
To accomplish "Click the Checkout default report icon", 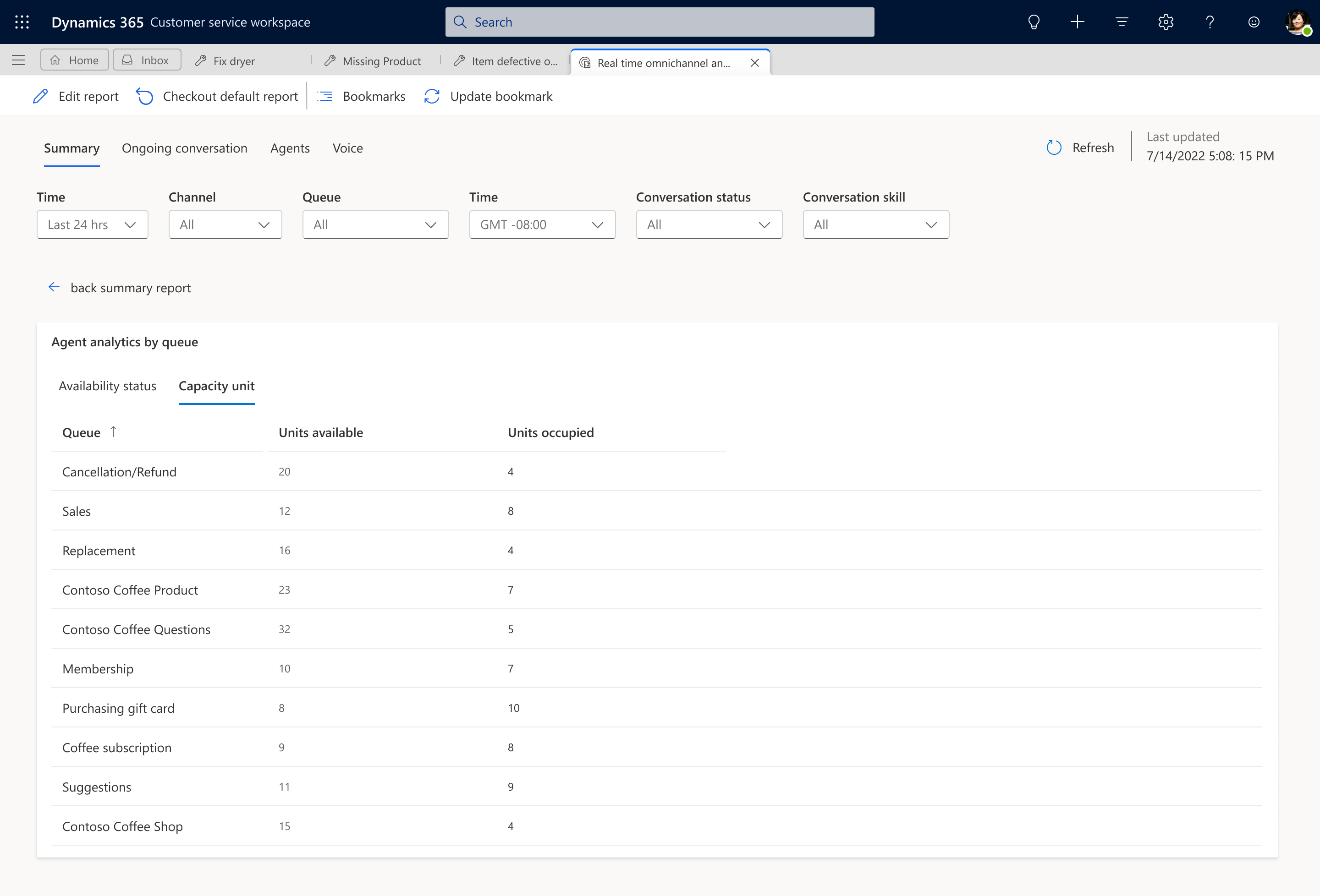I will pyautogui.click(x=145, y=96).
